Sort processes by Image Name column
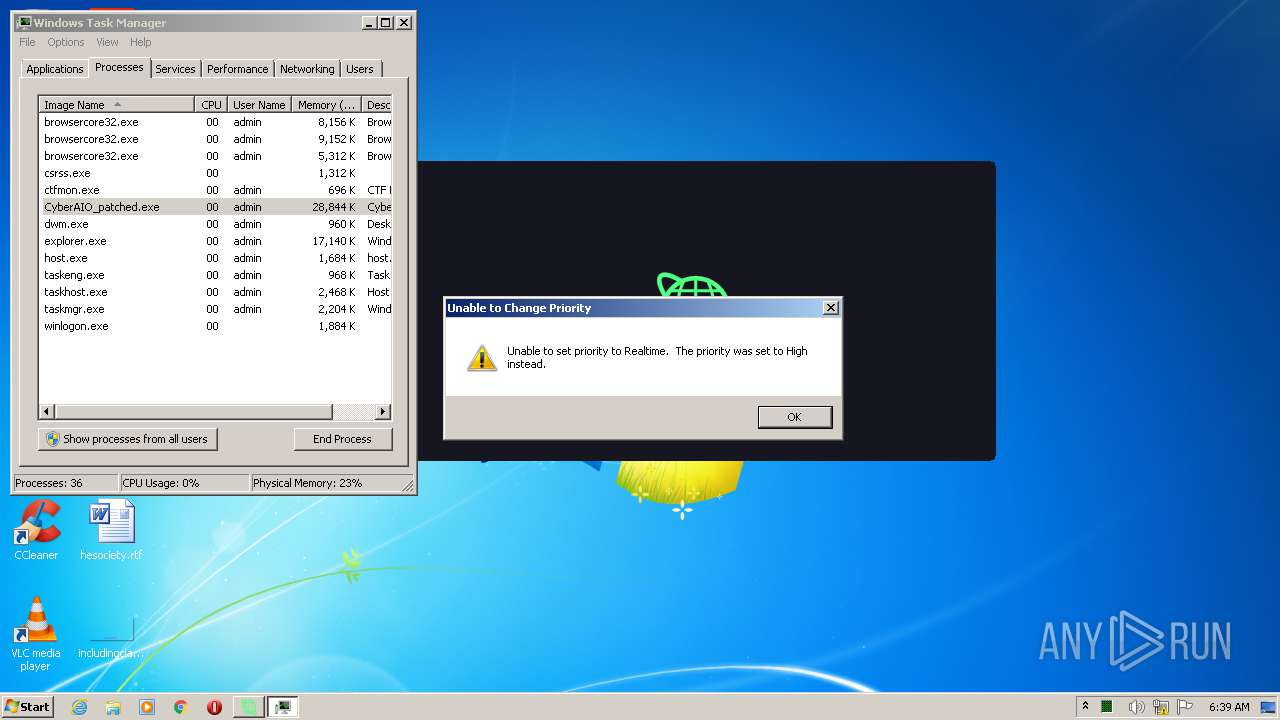 116,105
